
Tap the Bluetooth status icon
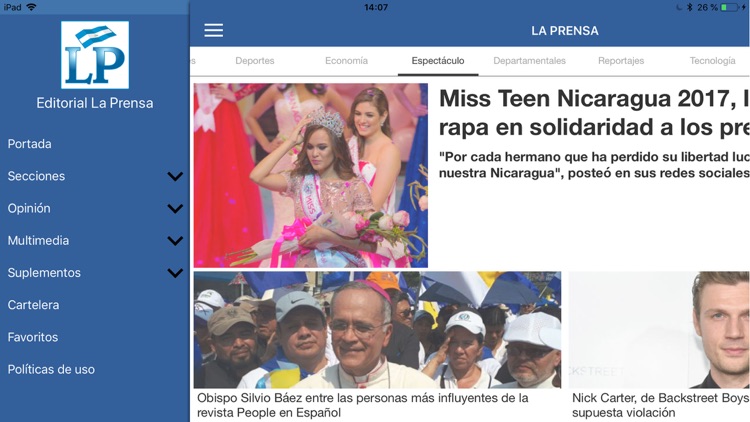click(689, 7)
